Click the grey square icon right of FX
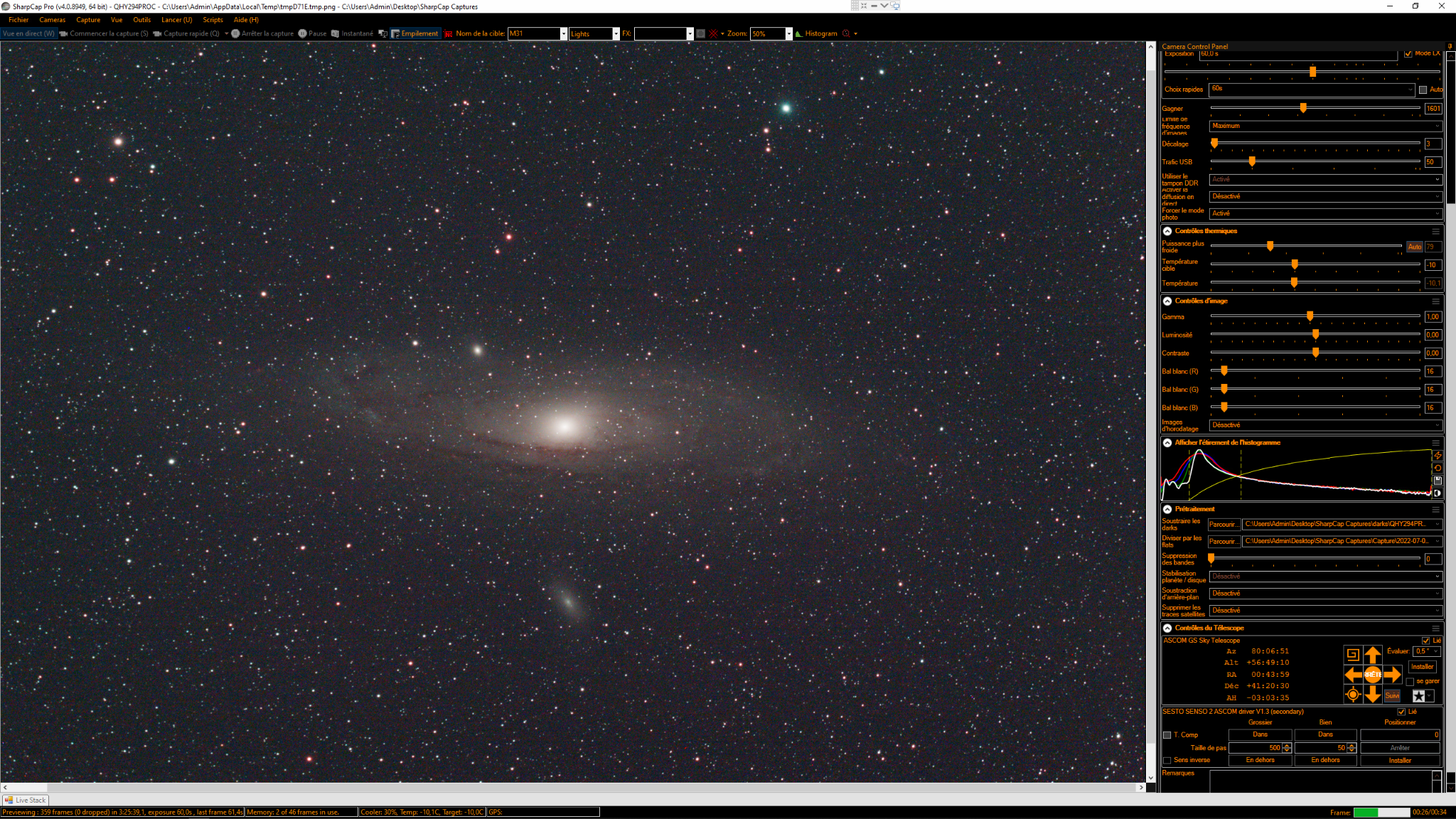1456x819 pixels. click(700, 33)
